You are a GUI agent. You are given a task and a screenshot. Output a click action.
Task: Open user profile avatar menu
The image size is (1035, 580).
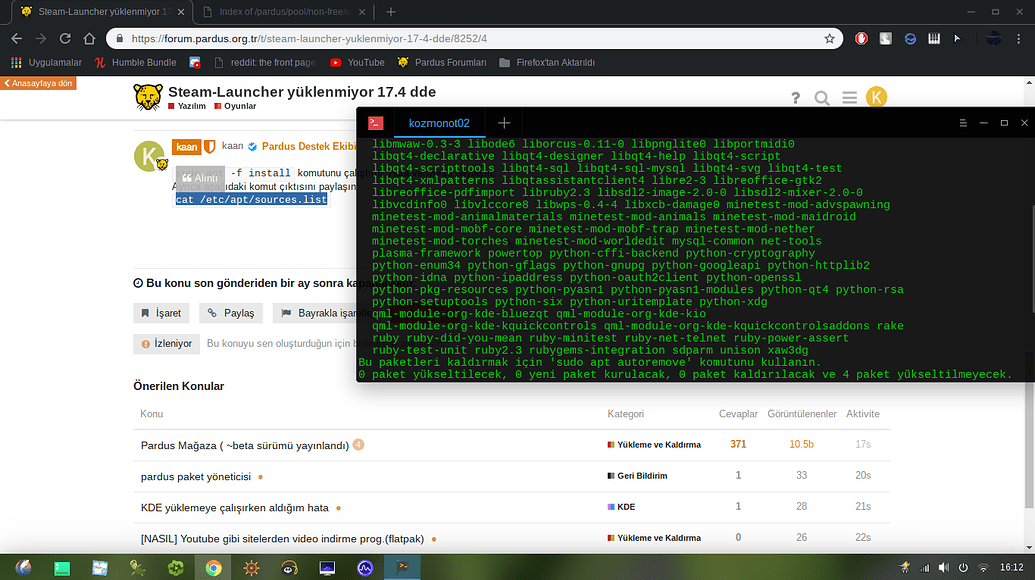pos(876,97)
